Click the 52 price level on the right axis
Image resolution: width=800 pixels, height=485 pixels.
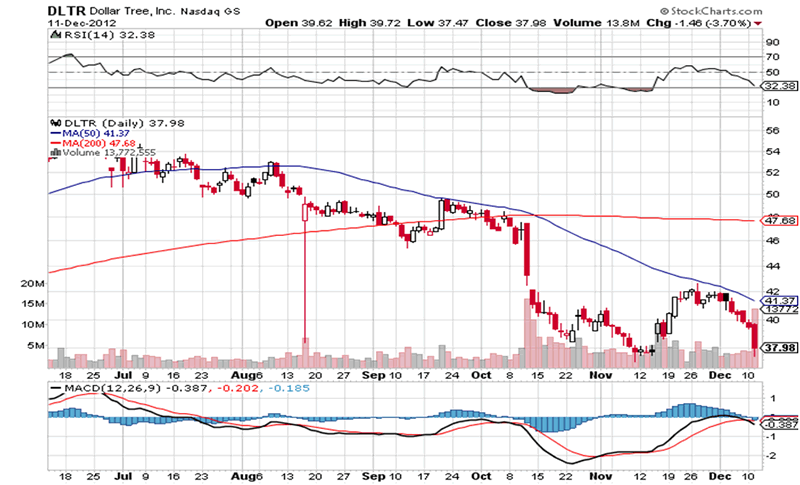[772, 172]
